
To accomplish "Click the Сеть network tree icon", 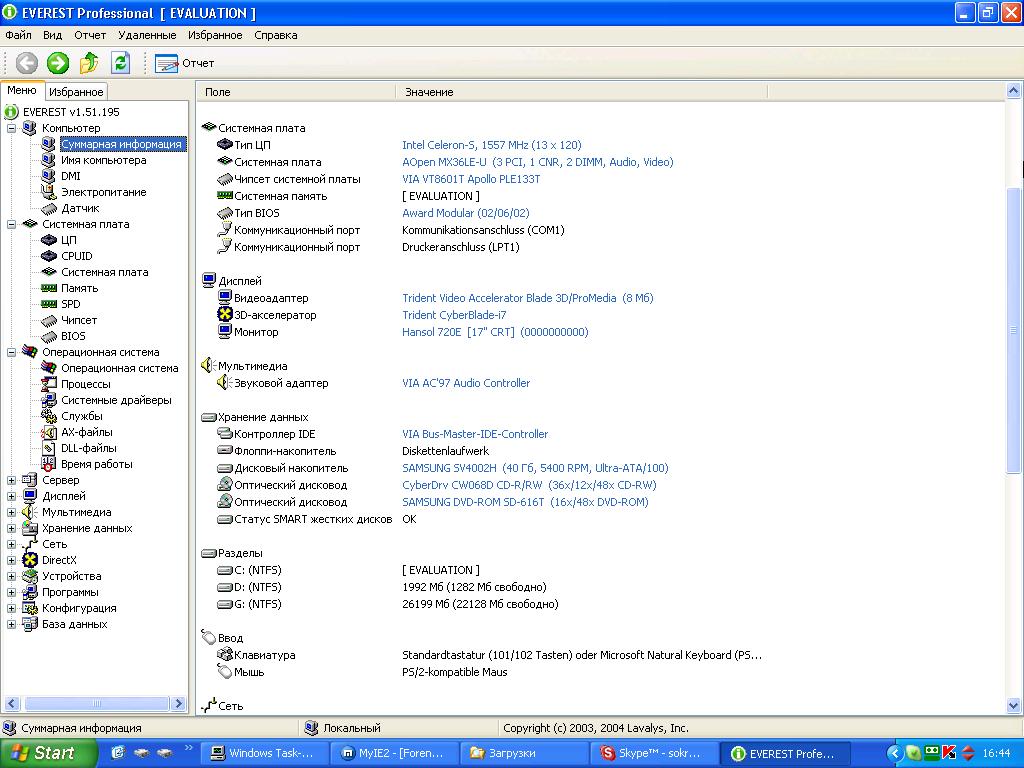I will click(x=29, y=544).
